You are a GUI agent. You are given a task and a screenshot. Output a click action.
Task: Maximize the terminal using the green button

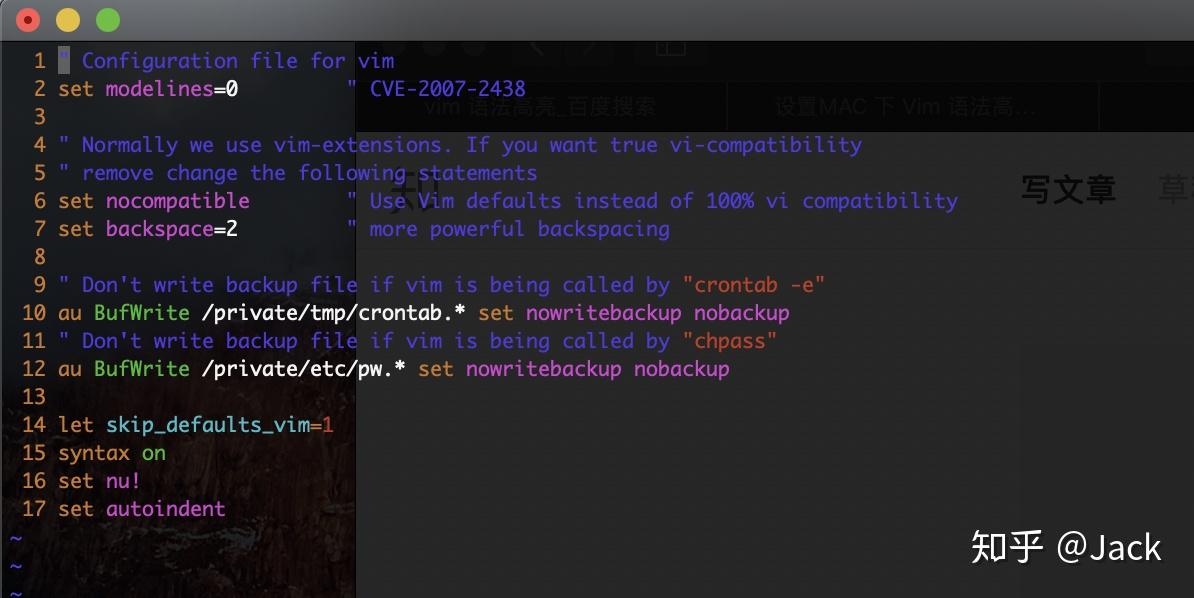[x=107, y=20]
